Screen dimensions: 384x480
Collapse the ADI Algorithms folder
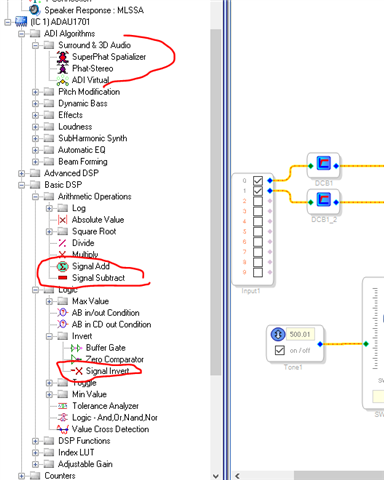point(22,34)
